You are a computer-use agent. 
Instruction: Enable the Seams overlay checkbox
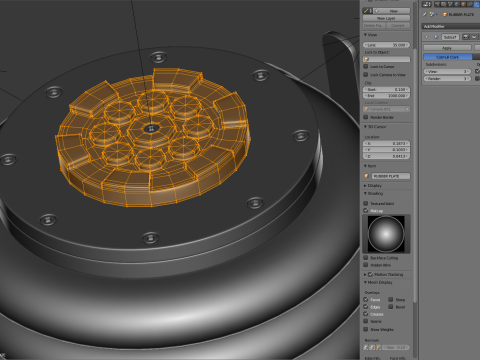tap(366, 321)
